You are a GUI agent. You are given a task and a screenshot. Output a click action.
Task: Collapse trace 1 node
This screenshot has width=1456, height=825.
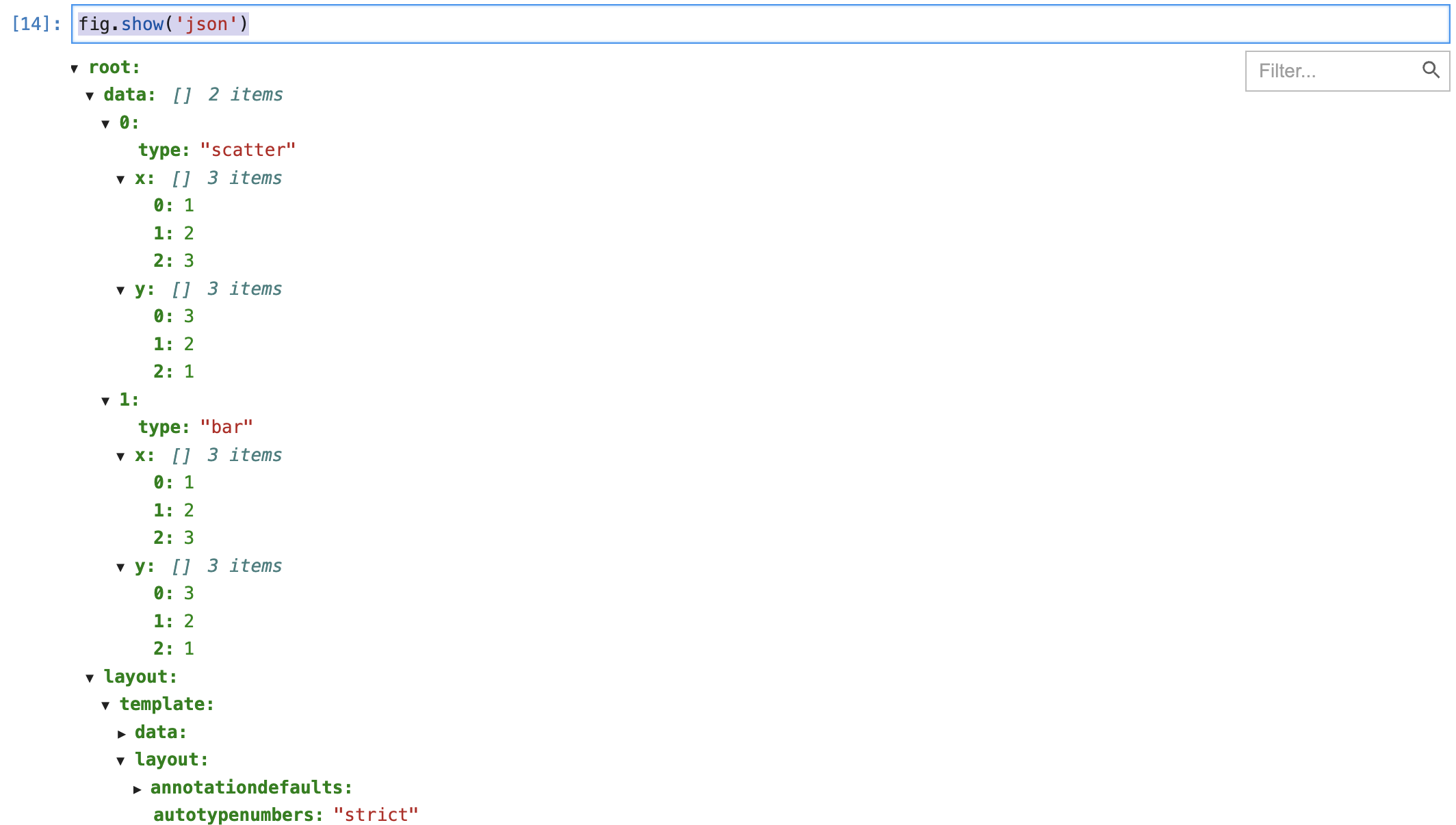pyautogui.click(x=105, y=401)
